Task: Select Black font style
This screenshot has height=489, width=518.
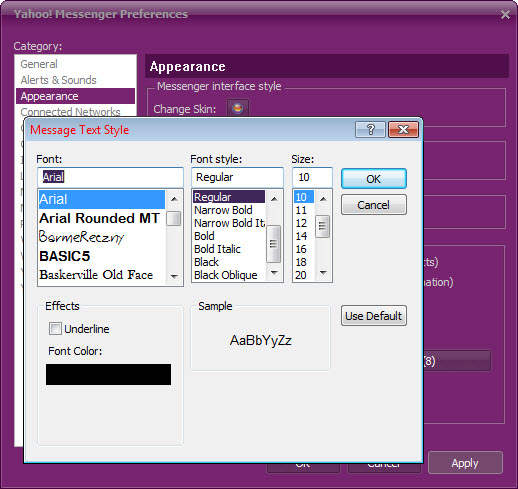Action: [229, 262]
